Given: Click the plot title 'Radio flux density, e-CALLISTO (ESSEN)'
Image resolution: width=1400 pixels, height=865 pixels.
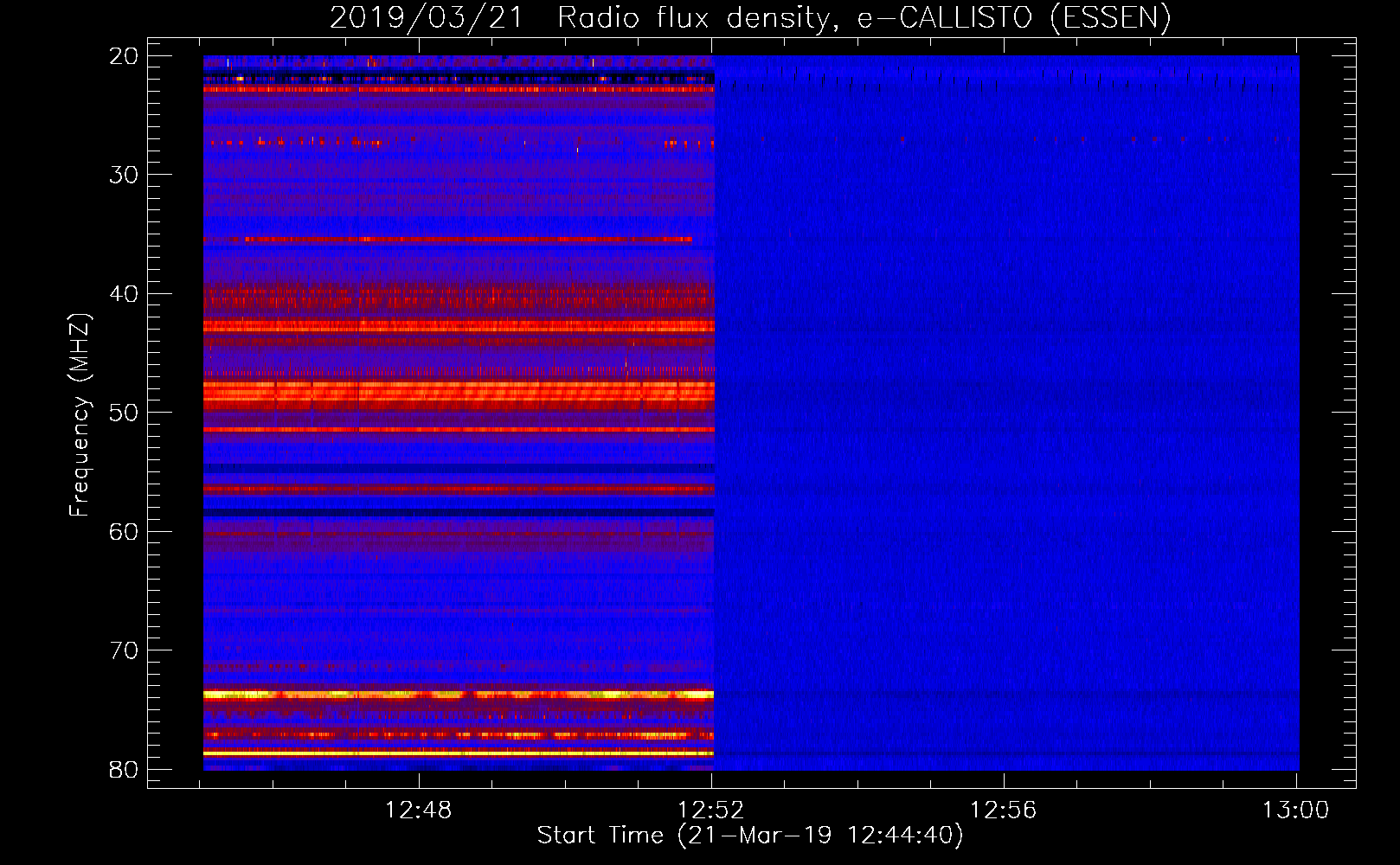Looking at the screenshot, I should (x=864, y=17).
